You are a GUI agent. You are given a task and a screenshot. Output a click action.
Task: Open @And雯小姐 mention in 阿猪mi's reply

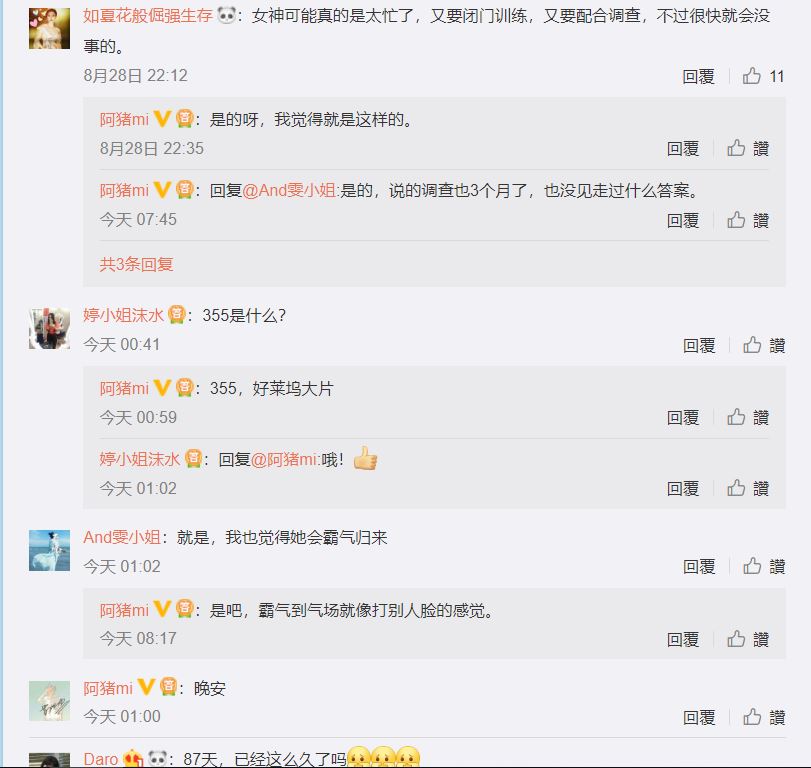(290, 190)
